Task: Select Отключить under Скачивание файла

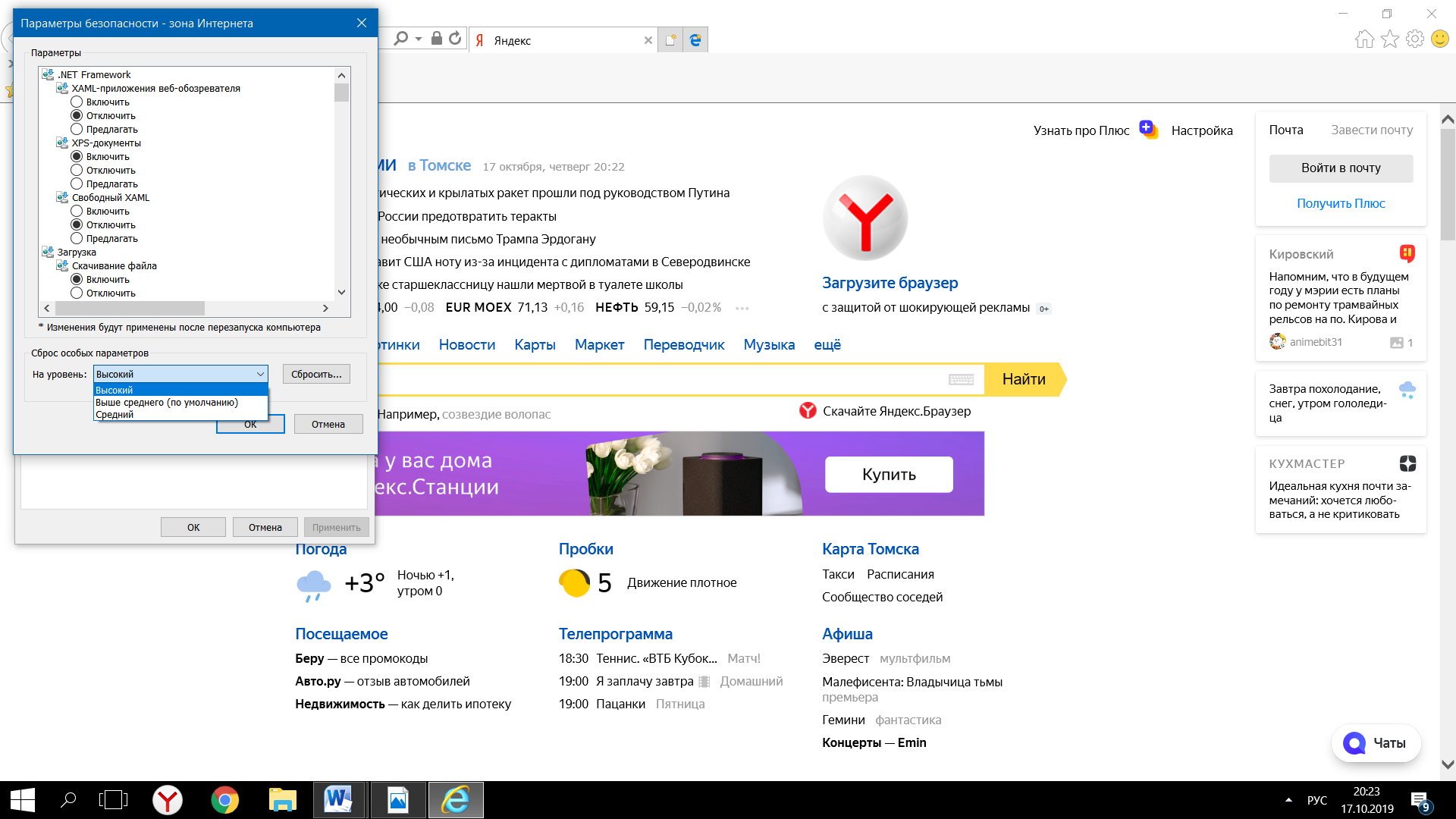Action: [77, 293]
